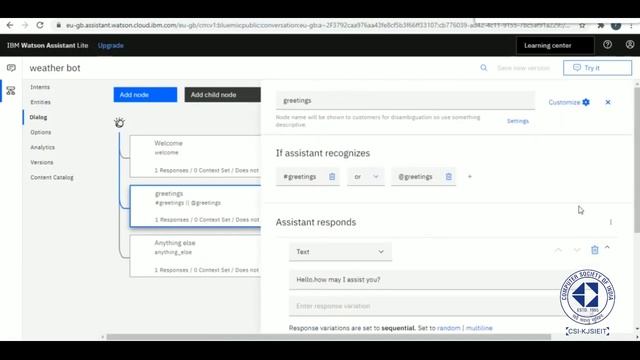Open Versions in the sidebar
Viewport: 640px width, 360px height.
point(42,162)
